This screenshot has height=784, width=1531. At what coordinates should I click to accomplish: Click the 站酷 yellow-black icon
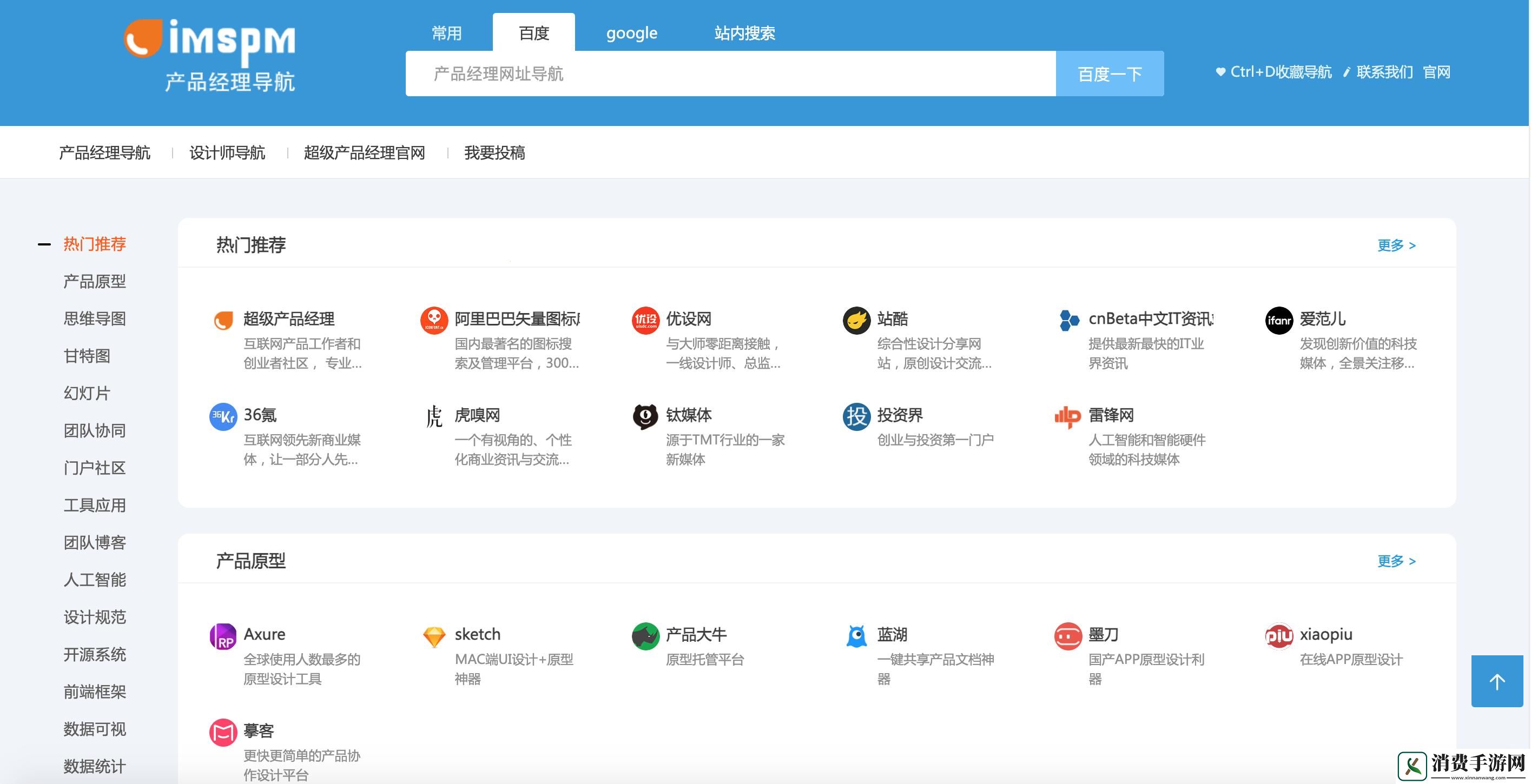856,321
